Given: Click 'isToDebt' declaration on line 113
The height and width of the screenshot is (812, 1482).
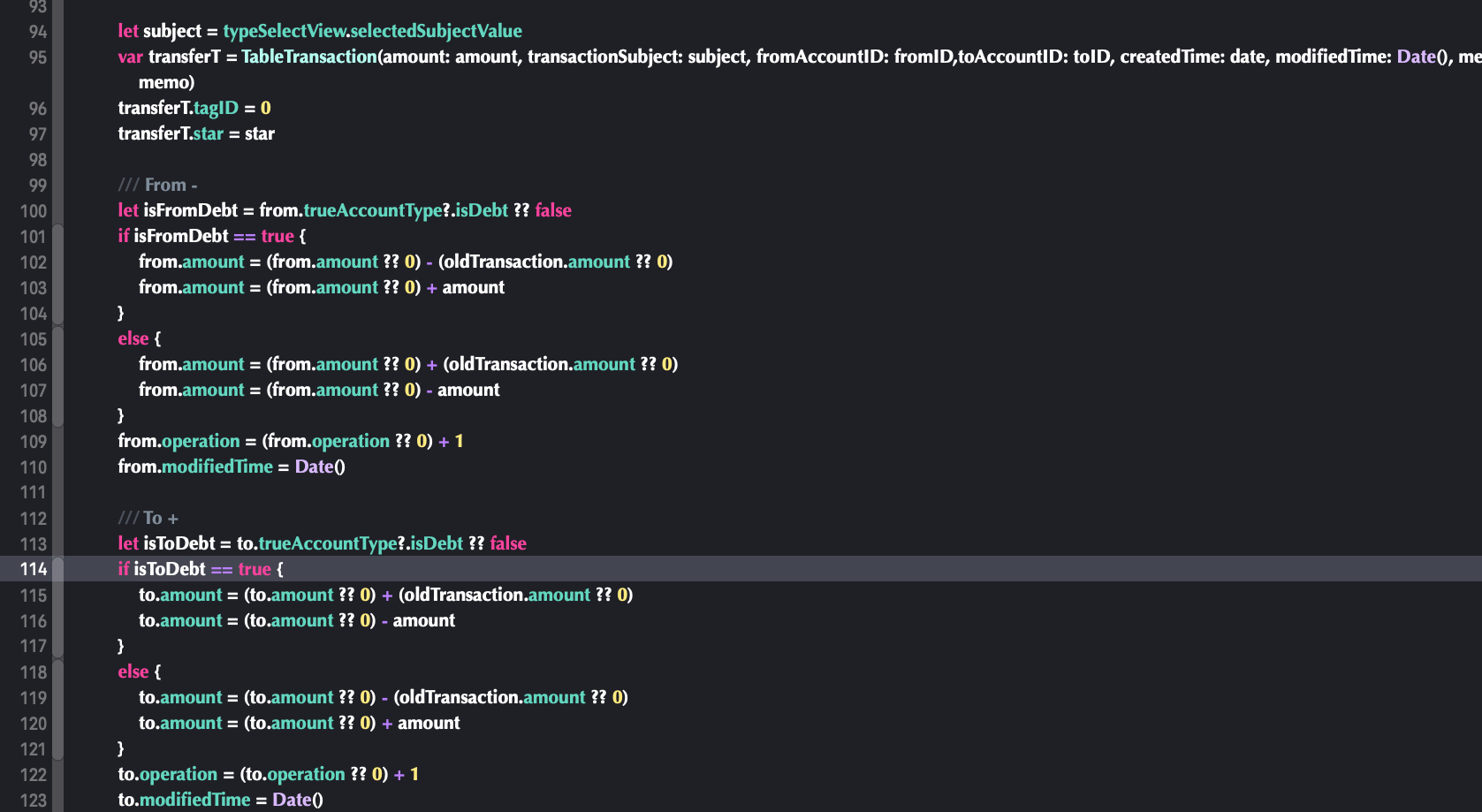Looking at the screenshot, I should click(x=179, y=544).
